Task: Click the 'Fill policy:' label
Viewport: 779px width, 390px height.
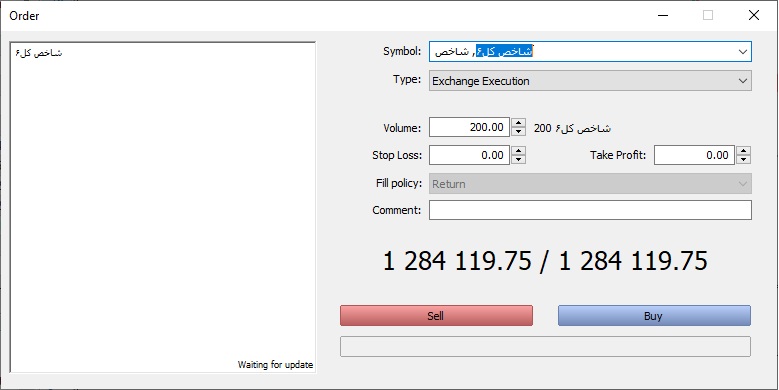Action: pyautogui.click(x=399, y=183)
